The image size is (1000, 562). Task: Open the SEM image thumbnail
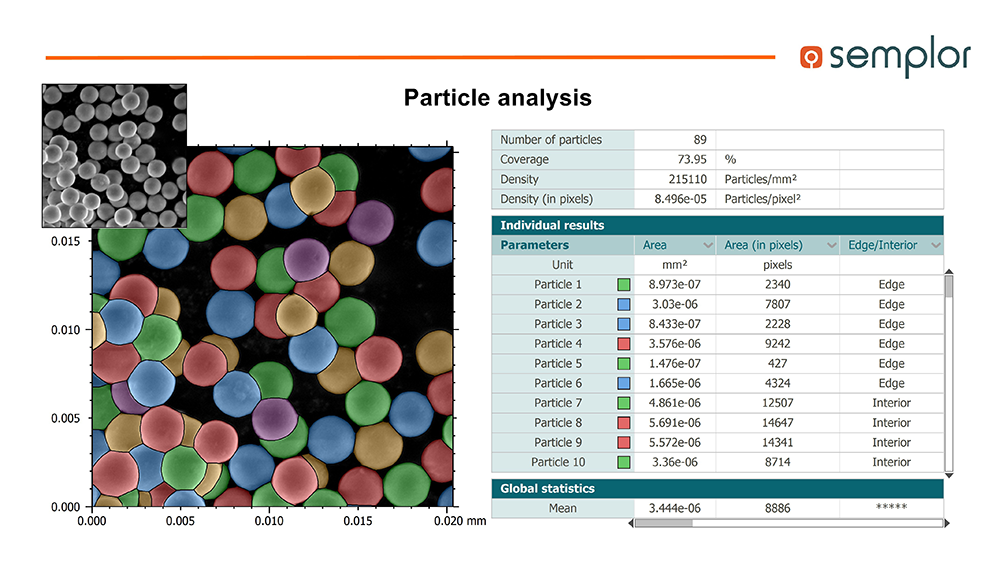(114, 155)
